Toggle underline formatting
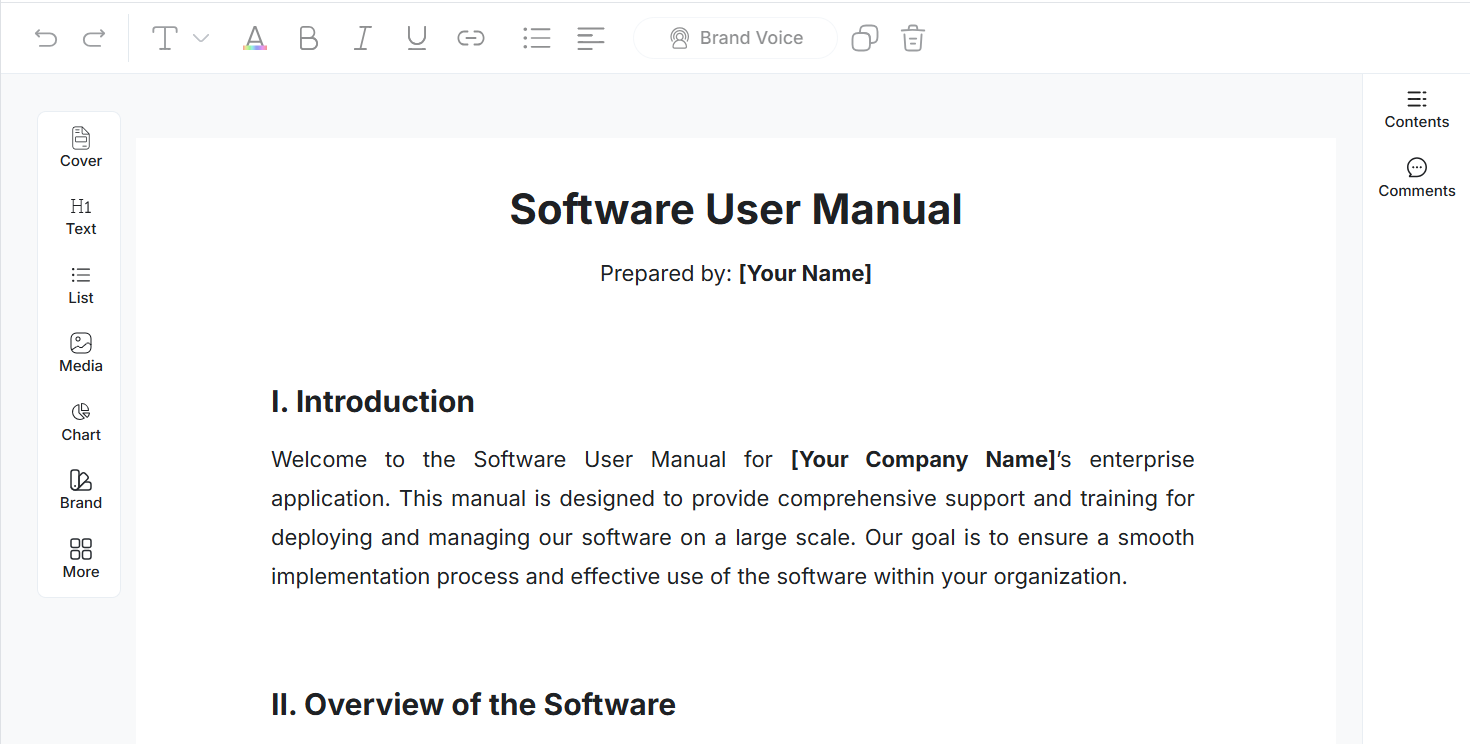Screen dimensions: 1470x744 416,37
